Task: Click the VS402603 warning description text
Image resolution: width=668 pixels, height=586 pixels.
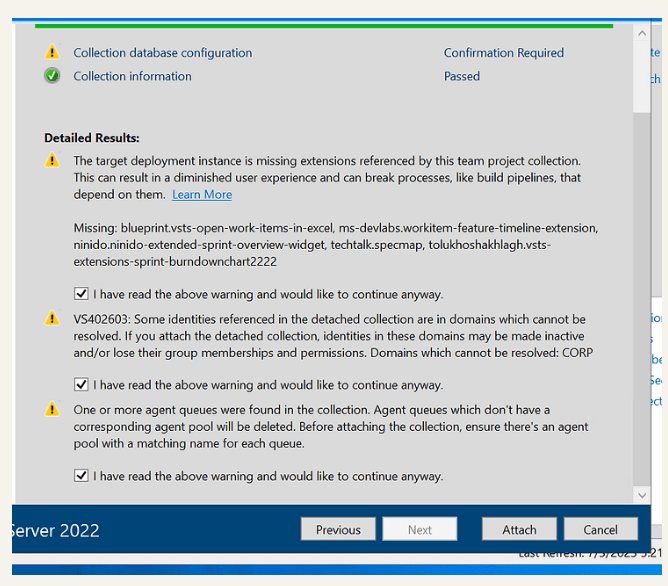Action: click(x=333, y=336)
